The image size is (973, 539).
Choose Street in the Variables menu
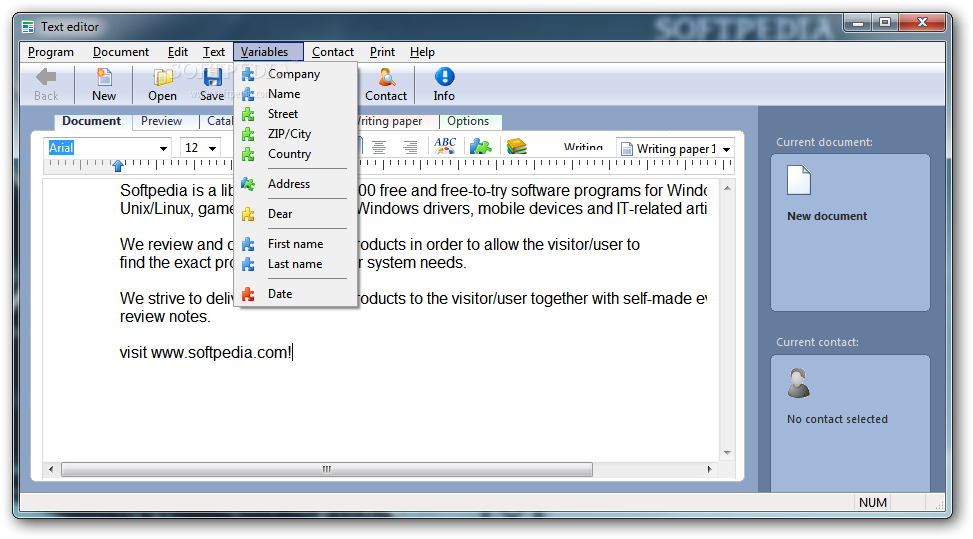coord(295,114)
